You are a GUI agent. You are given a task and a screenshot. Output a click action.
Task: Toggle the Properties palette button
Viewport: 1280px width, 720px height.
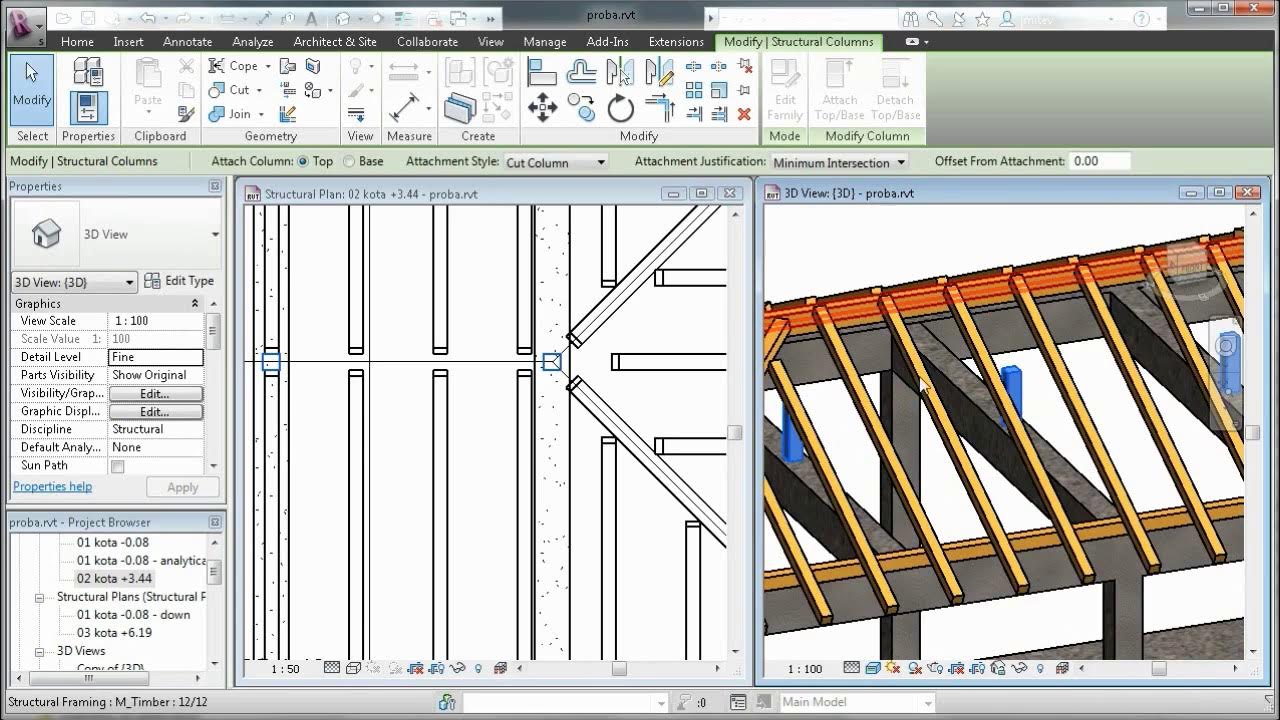88,108
